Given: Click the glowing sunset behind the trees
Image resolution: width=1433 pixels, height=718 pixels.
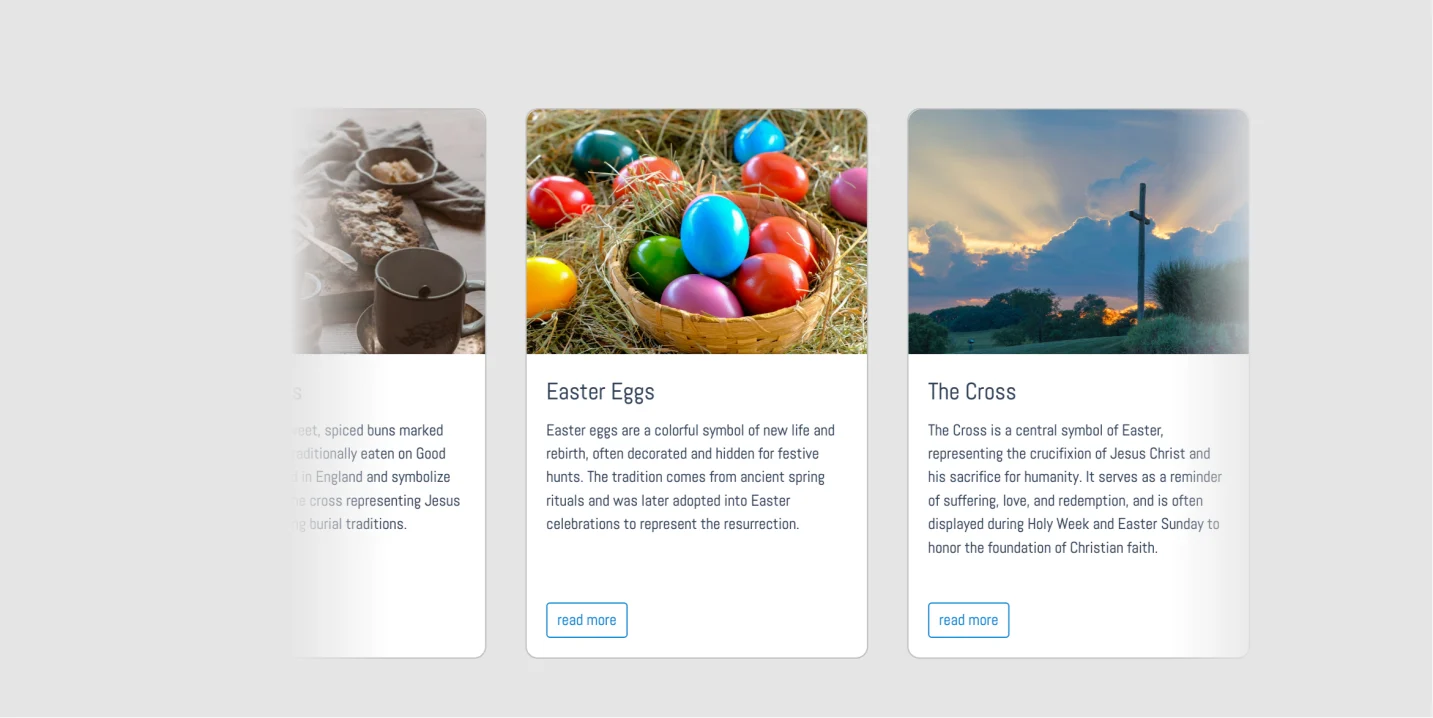Looking at the screenshot, I should [1112, 315].
